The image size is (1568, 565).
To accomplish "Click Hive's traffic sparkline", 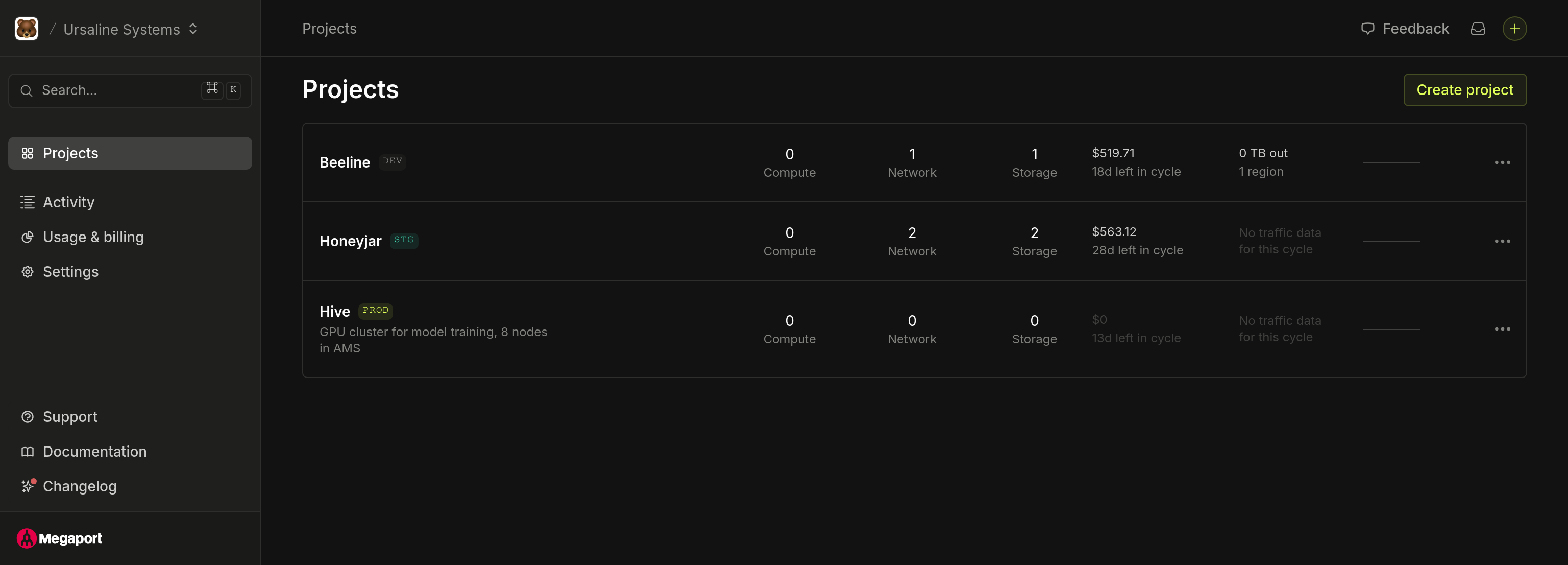I will click(x=1391, y=329).
